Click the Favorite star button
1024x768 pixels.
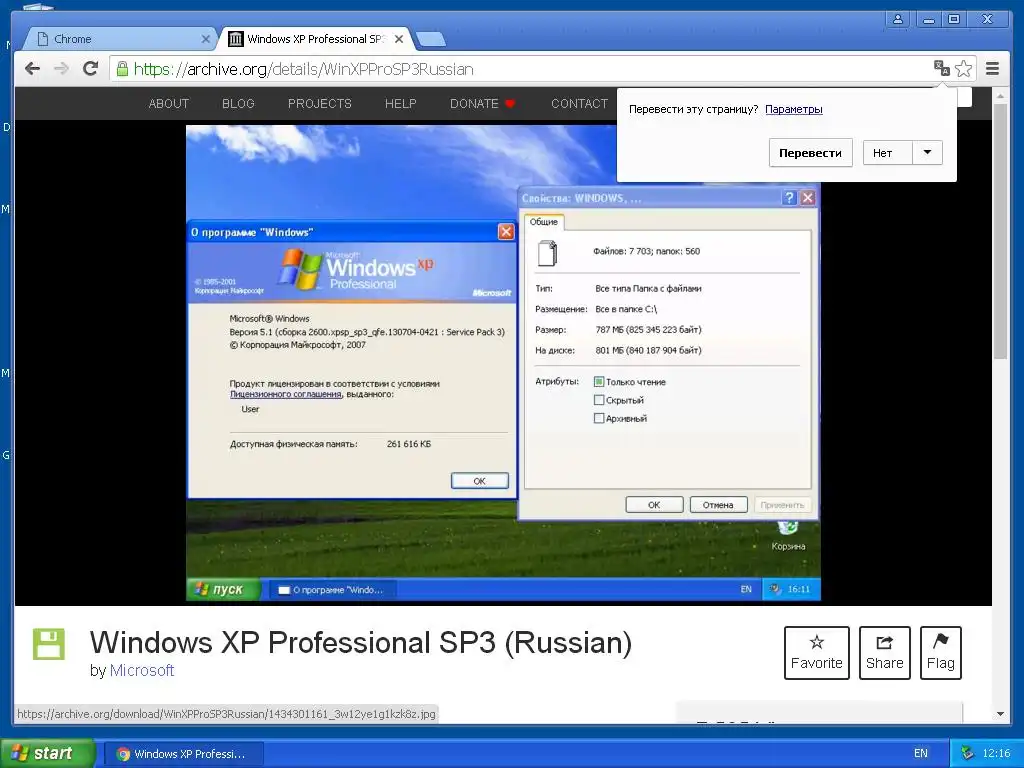[816, 652]
